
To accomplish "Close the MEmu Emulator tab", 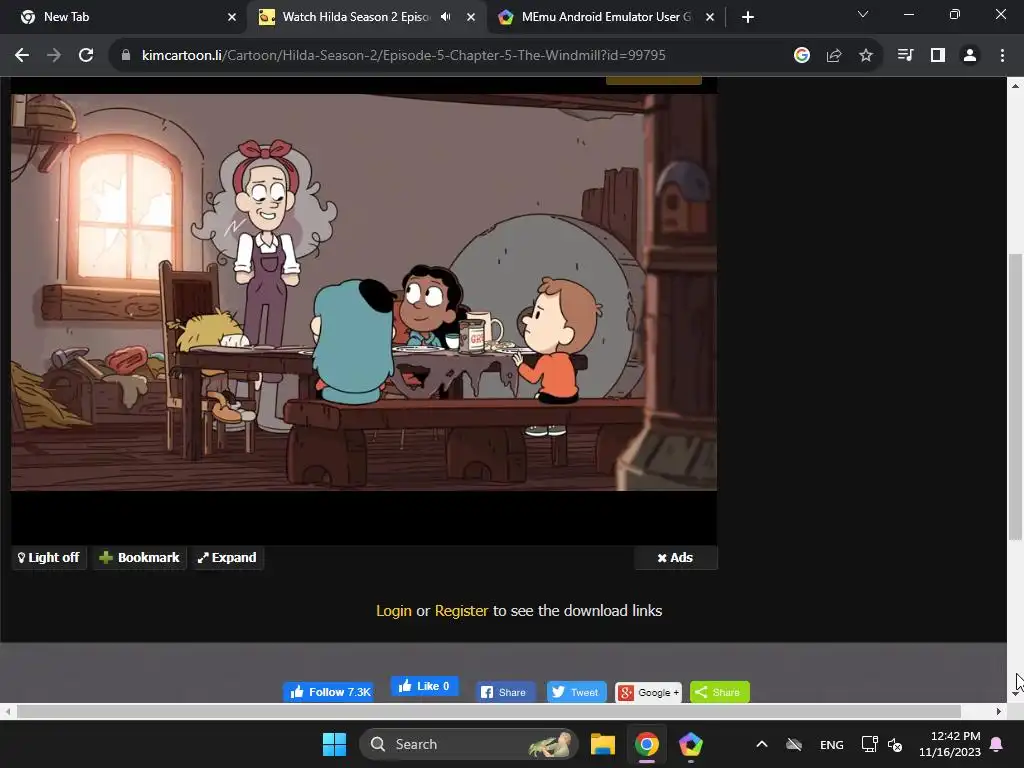I will [x=710, y=17].
